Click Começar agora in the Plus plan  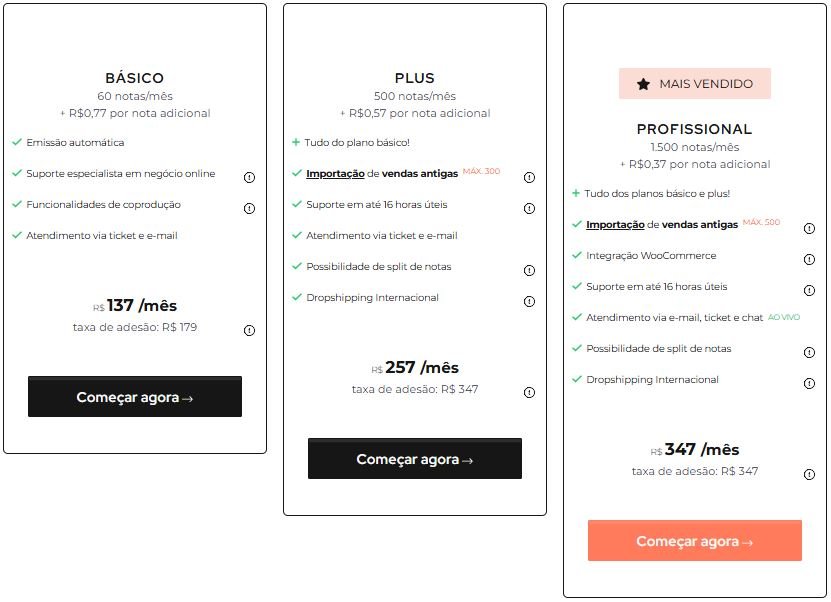click(x=414, y=459)
